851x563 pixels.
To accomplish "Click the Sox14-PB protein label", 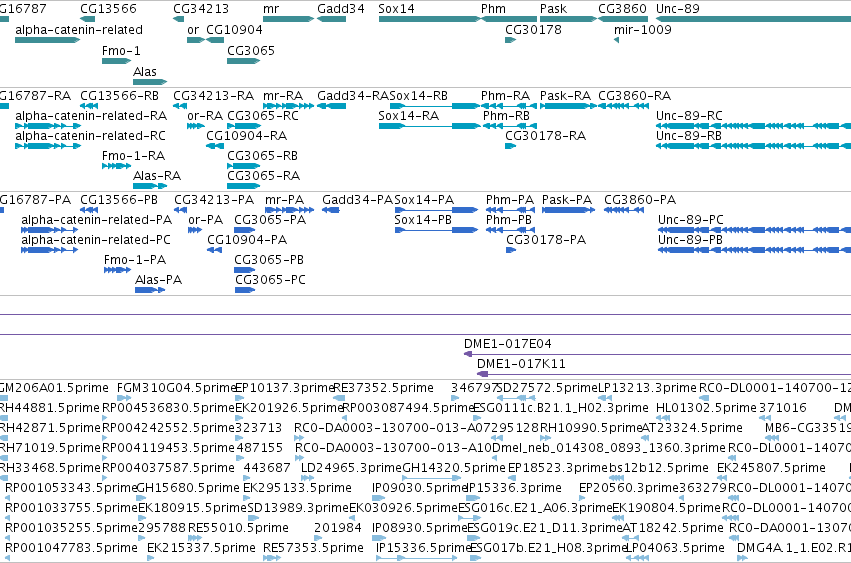I will tap(423, 220).
